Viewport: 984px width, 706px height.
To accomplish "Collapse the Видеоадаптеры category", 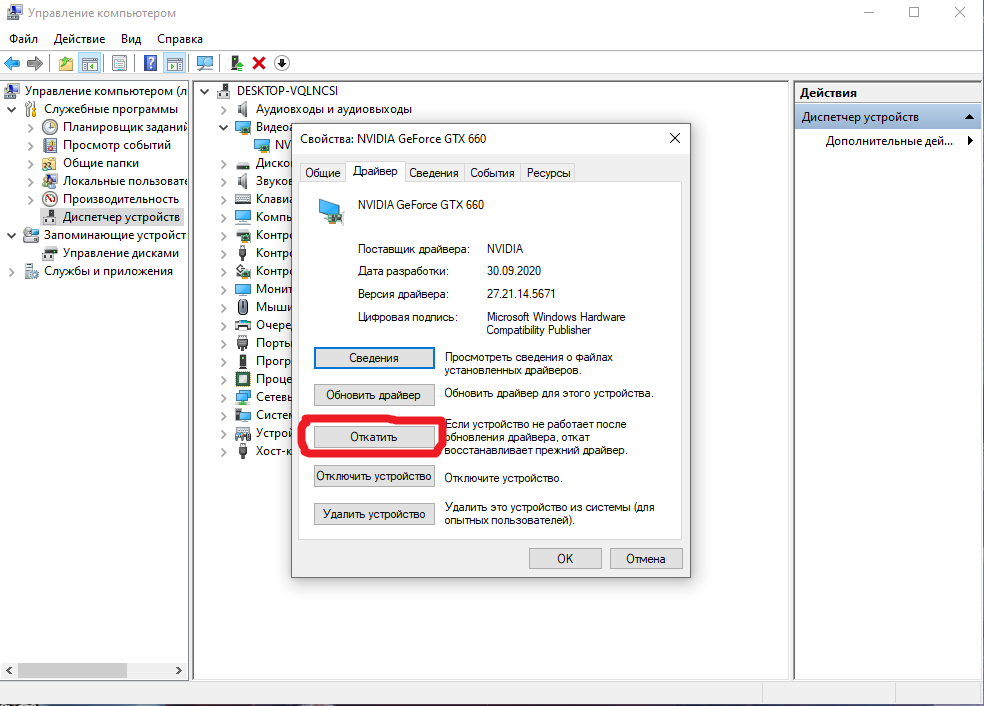I will point(223,127).
